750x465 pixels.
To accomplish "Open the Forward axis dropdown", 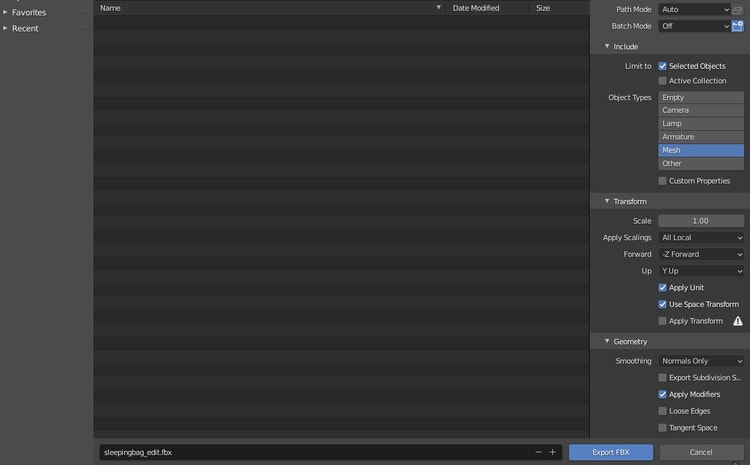I will [x=701, y=255].
